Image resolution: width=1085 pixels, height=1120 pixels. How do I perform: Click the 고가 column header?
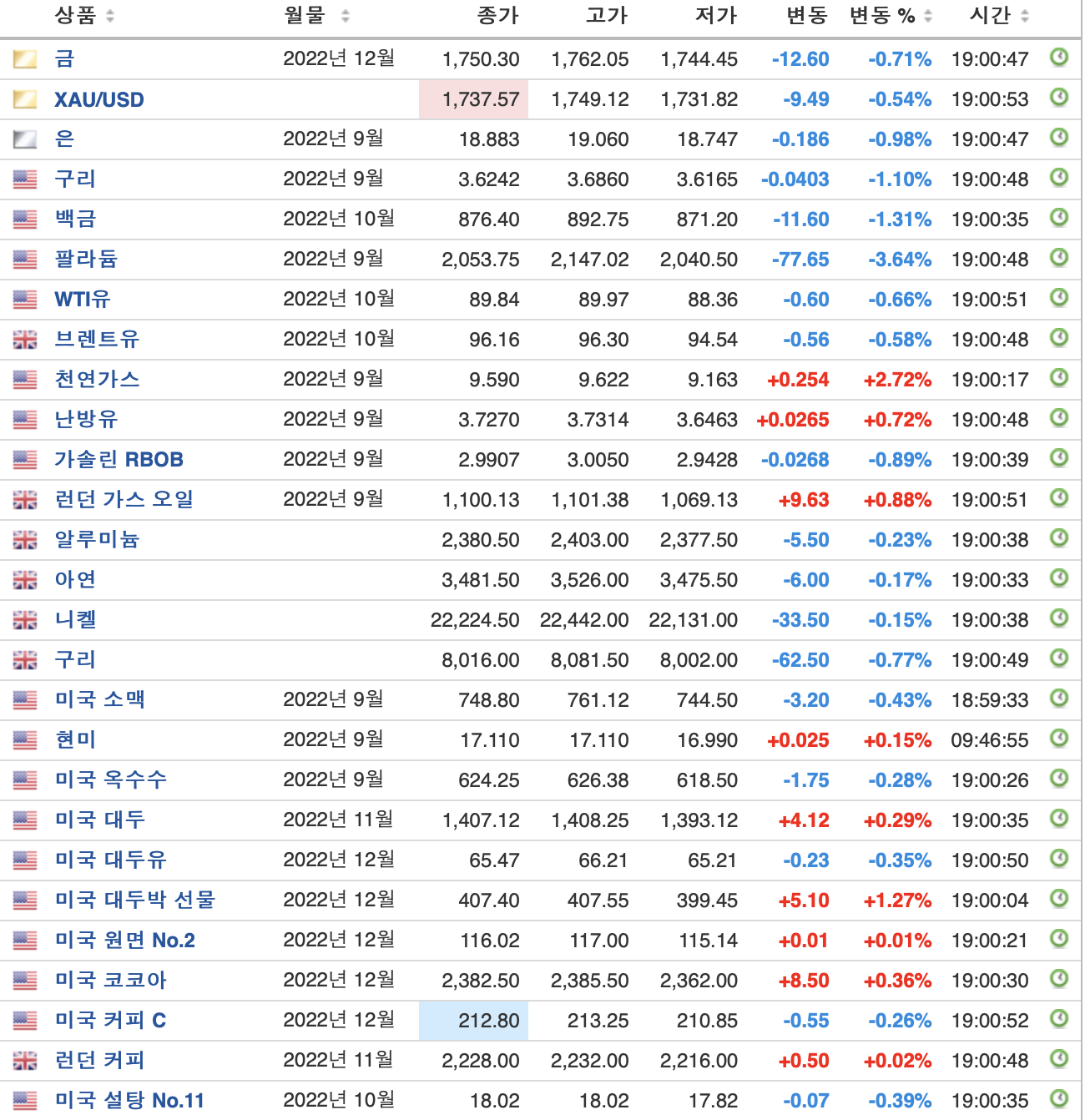(607, 16)
